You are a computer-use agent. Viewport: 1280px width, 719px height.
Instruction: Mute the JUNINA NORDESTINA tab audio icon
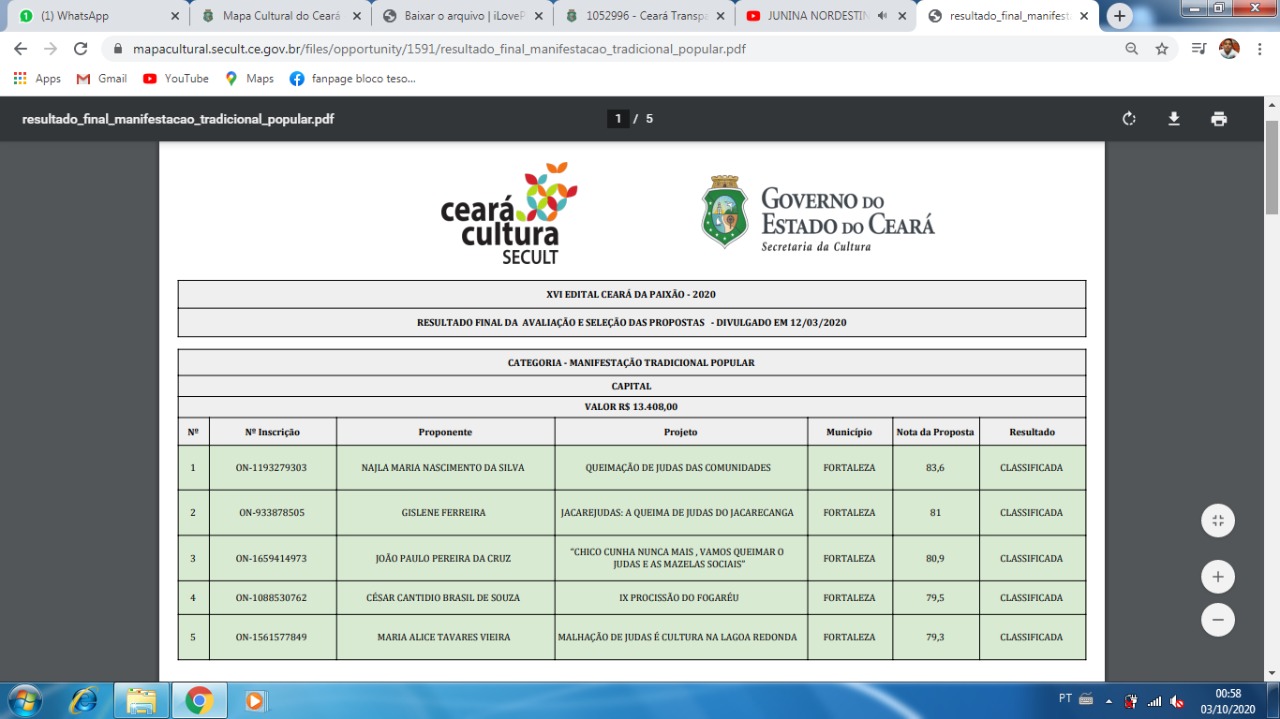click(x=884, y=16)
